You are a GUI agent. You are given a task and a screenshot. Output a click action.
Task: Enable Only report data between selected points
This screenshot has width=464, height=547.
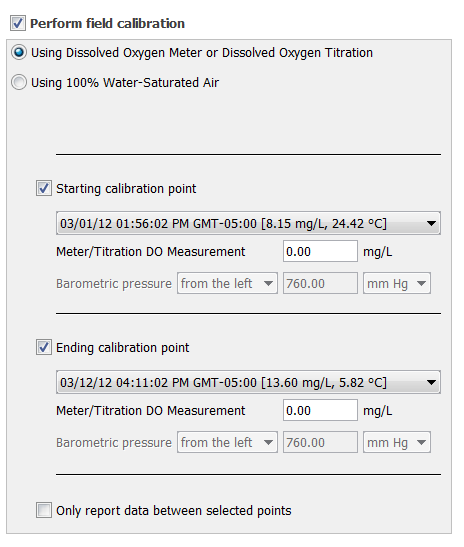coord(44,510)
